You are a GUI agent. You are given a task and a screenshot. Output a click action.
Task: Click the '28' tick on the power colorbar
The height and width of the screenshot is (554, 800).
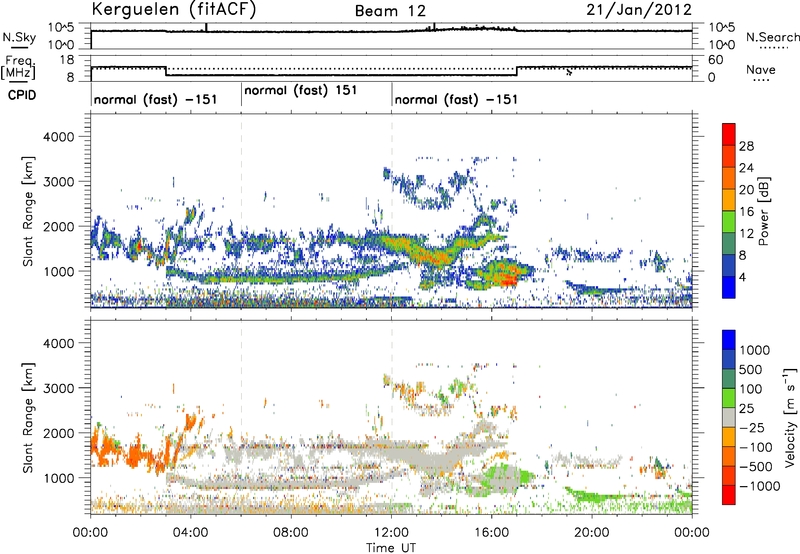(746, 146)
